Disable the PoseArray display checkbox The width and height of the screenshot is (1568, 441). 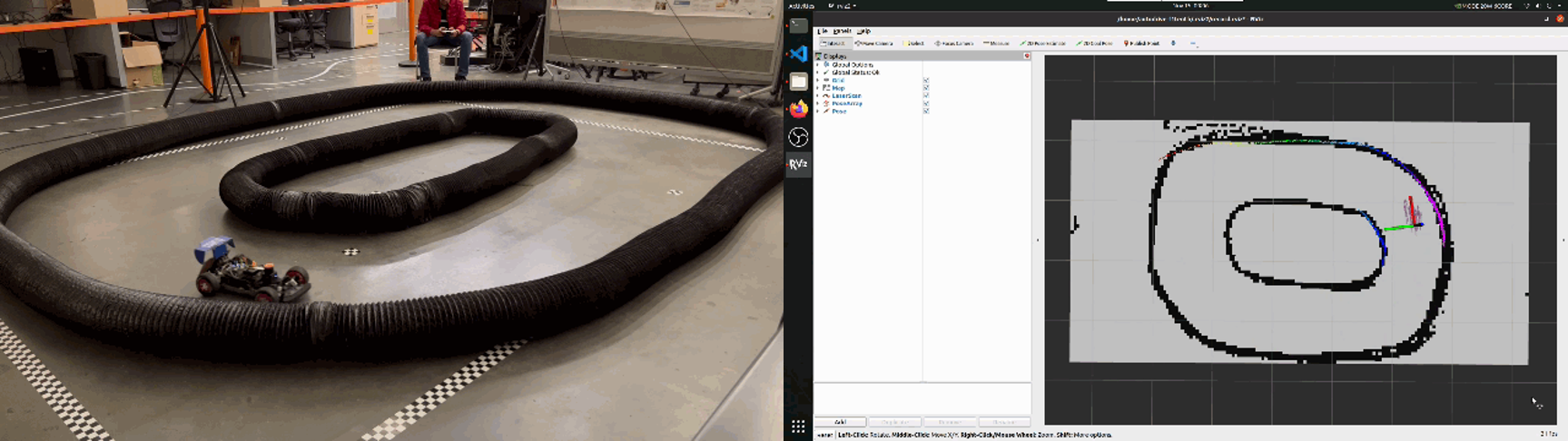[x=926, y=103]
